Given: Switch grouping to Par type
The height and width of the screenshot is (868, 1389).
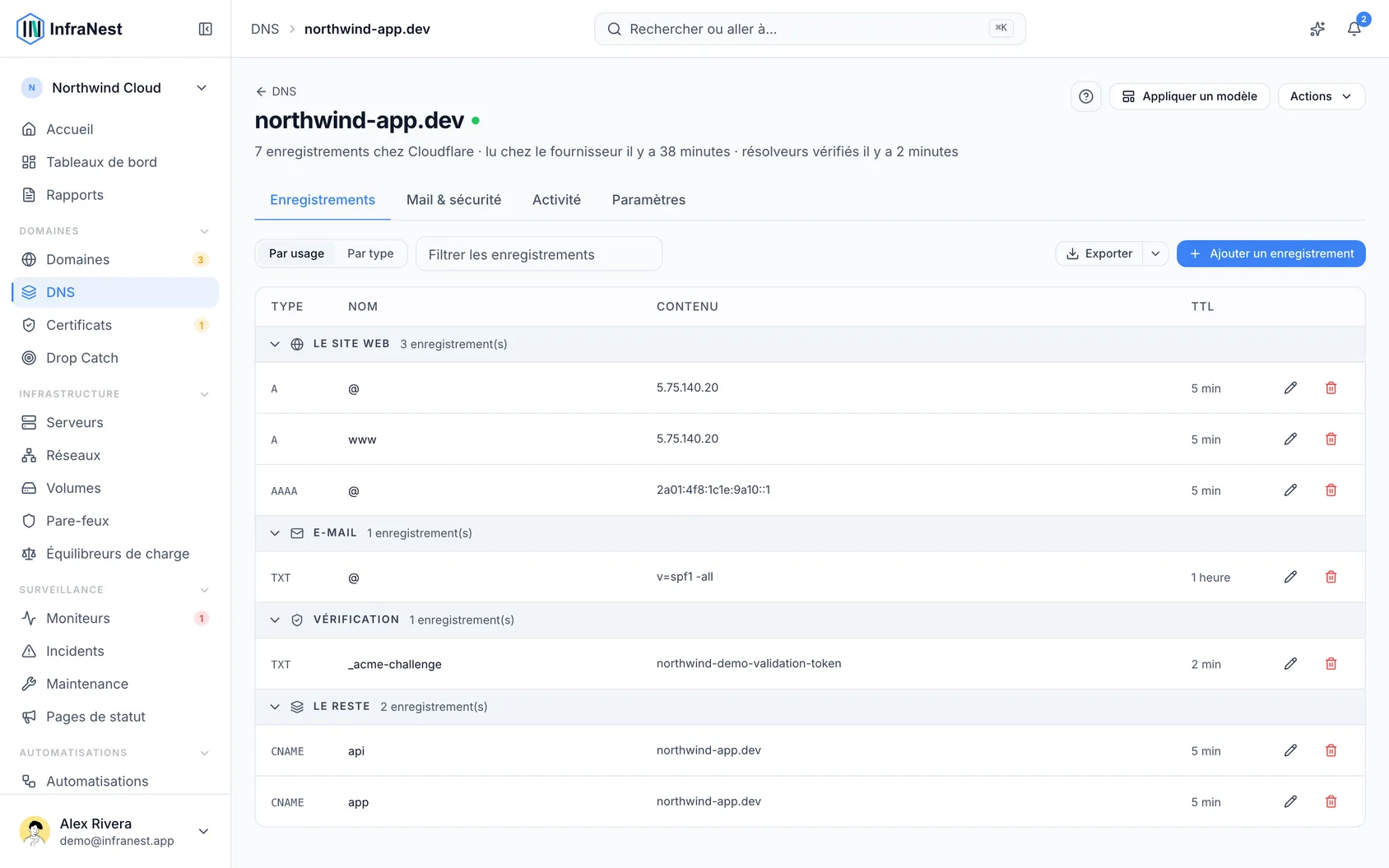Looking at the screenshot, I should tap(370, 253).
